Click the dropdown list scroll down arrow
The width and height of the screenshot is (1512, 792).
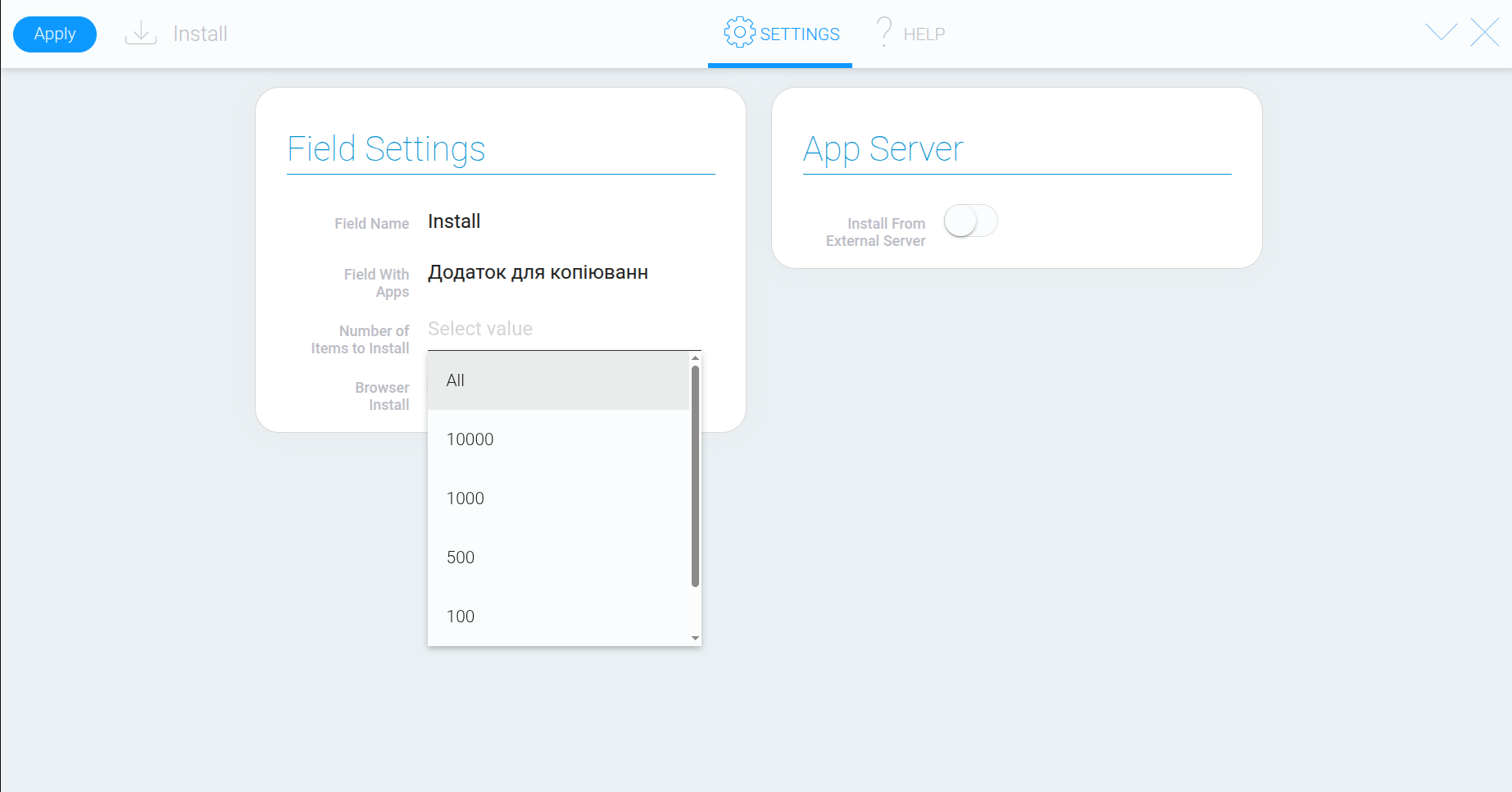pyautogui.click(x=695, y=638)
